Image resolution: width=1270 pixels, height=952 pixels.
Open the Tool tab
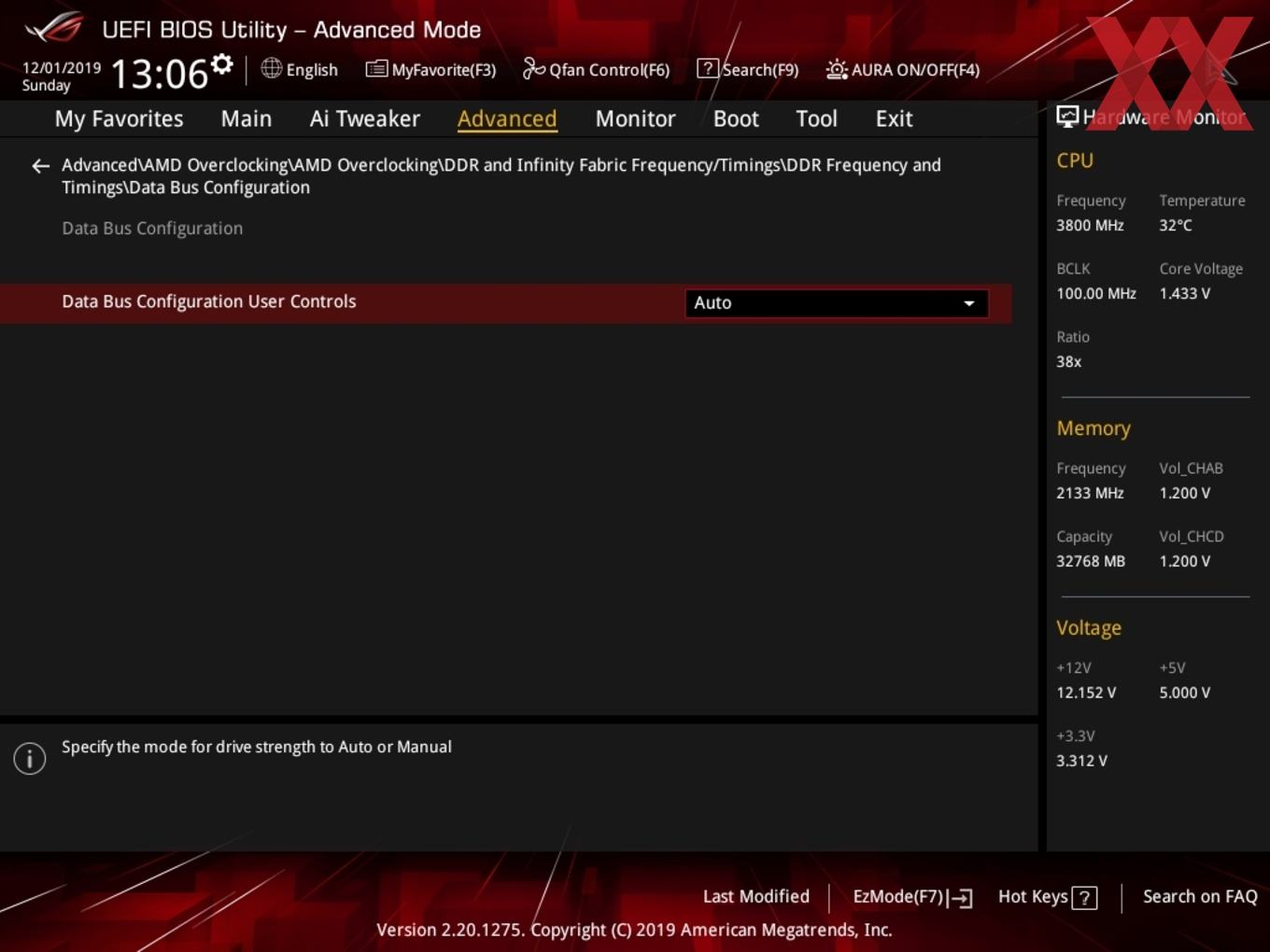pyautogui.click(x=816, y=119)
